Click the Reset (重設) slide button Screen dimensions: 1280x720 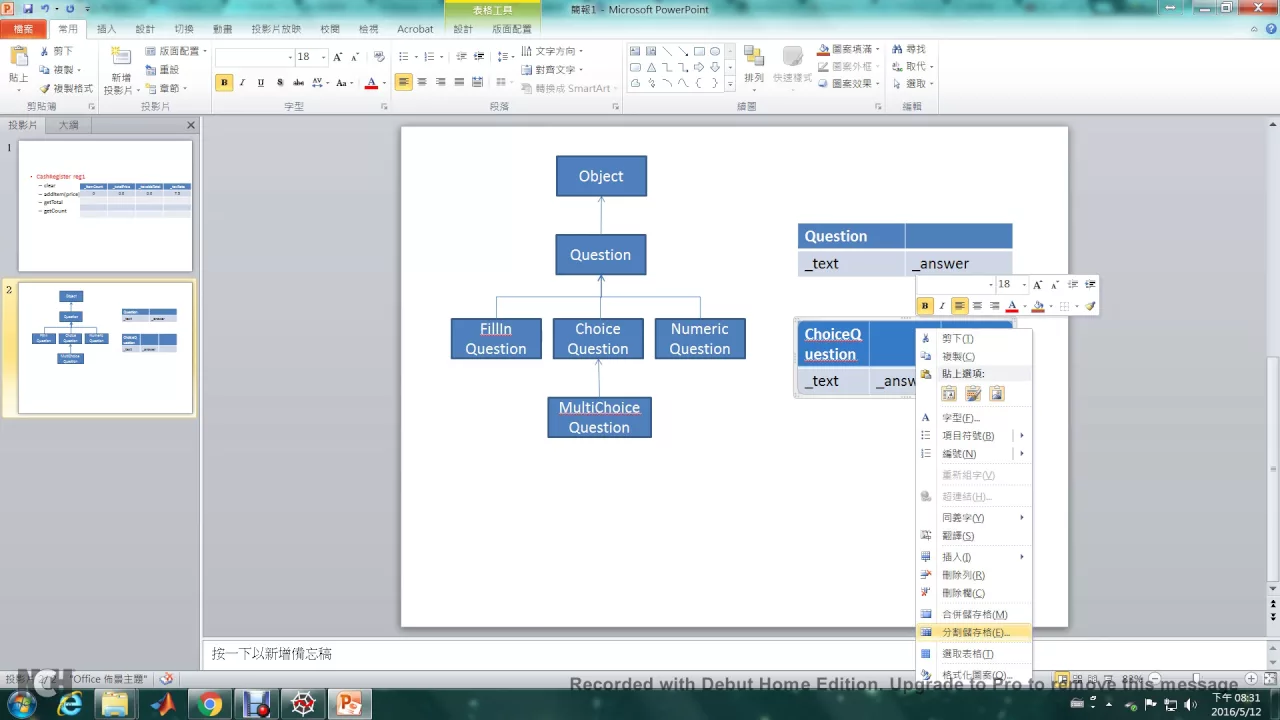(x=162, y=70)
